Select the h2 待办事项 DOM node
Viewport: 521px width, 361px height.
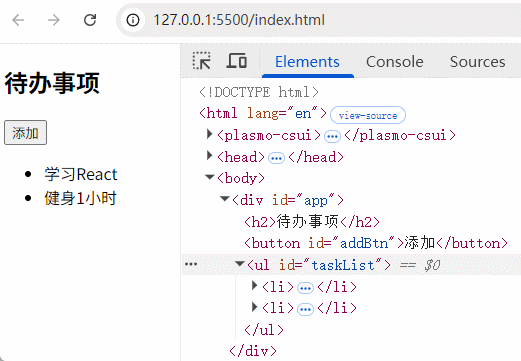click(312, 222)
